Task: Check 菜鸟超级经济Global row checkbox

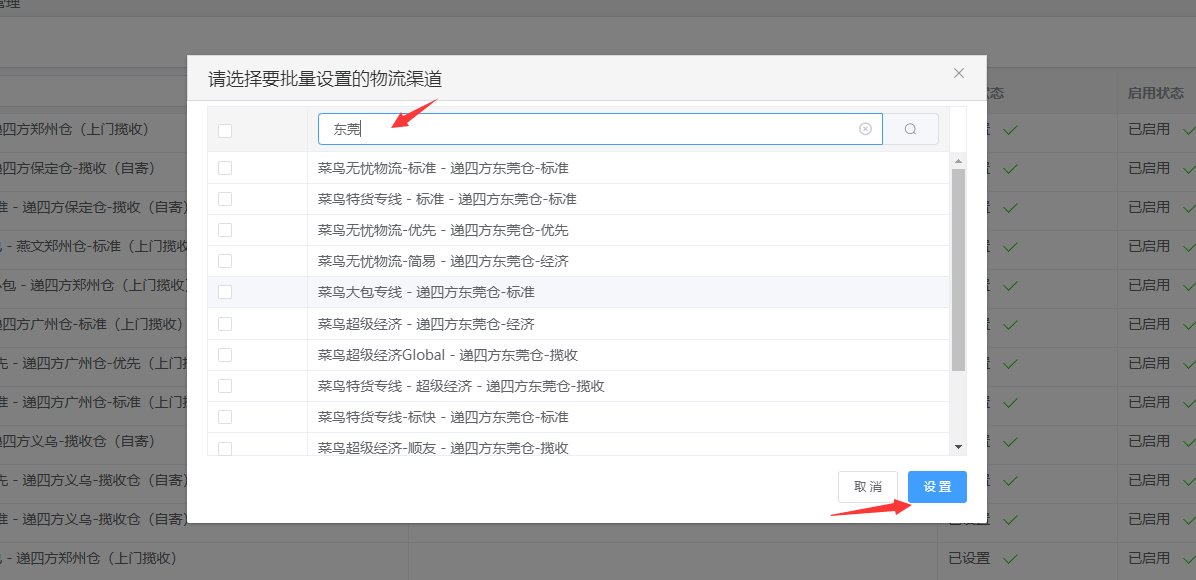Action: click(225, 355)
